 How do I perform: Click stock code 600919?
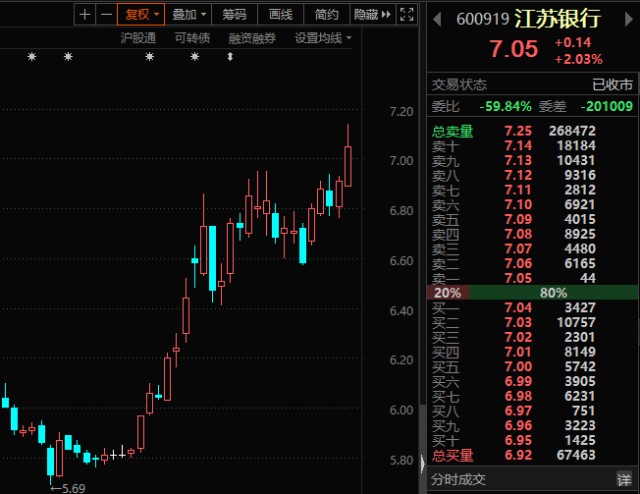[482, 19]
